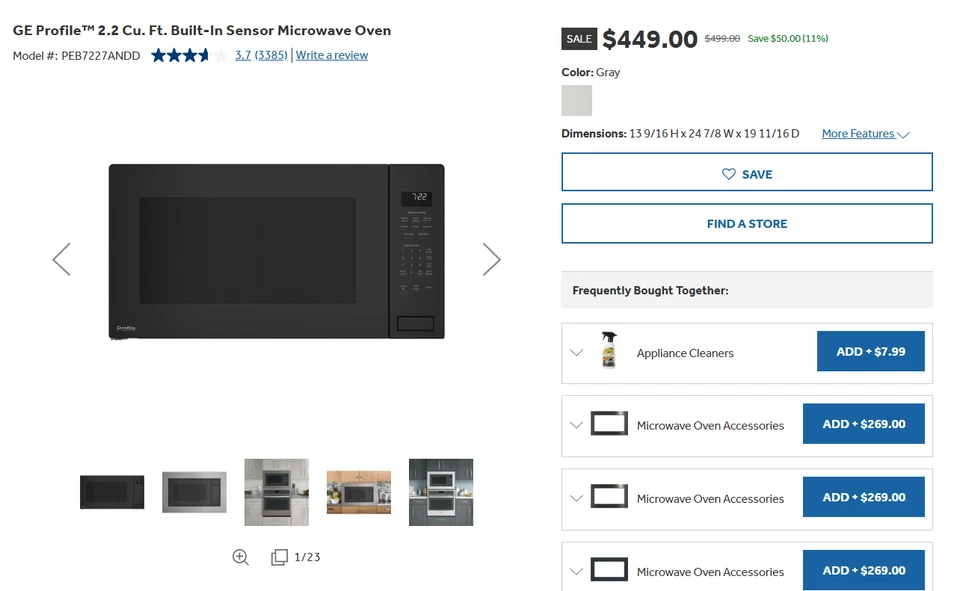Screen dimensions: 960x591
Task: Add Appliance Cleaners for $7.99
Action: click(x=870, y=352)
